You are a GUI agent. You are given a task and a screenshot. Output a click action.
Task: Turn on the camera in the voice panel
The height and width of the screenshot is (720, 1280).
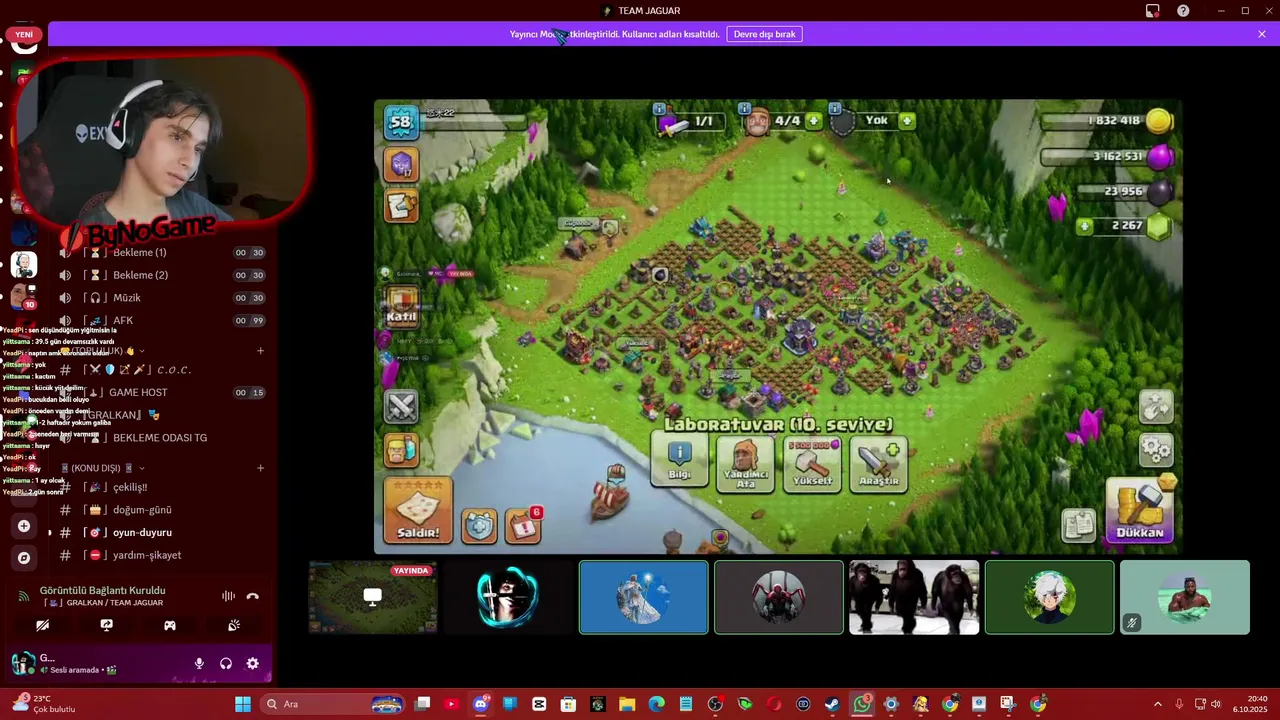(x=42, y=625)
